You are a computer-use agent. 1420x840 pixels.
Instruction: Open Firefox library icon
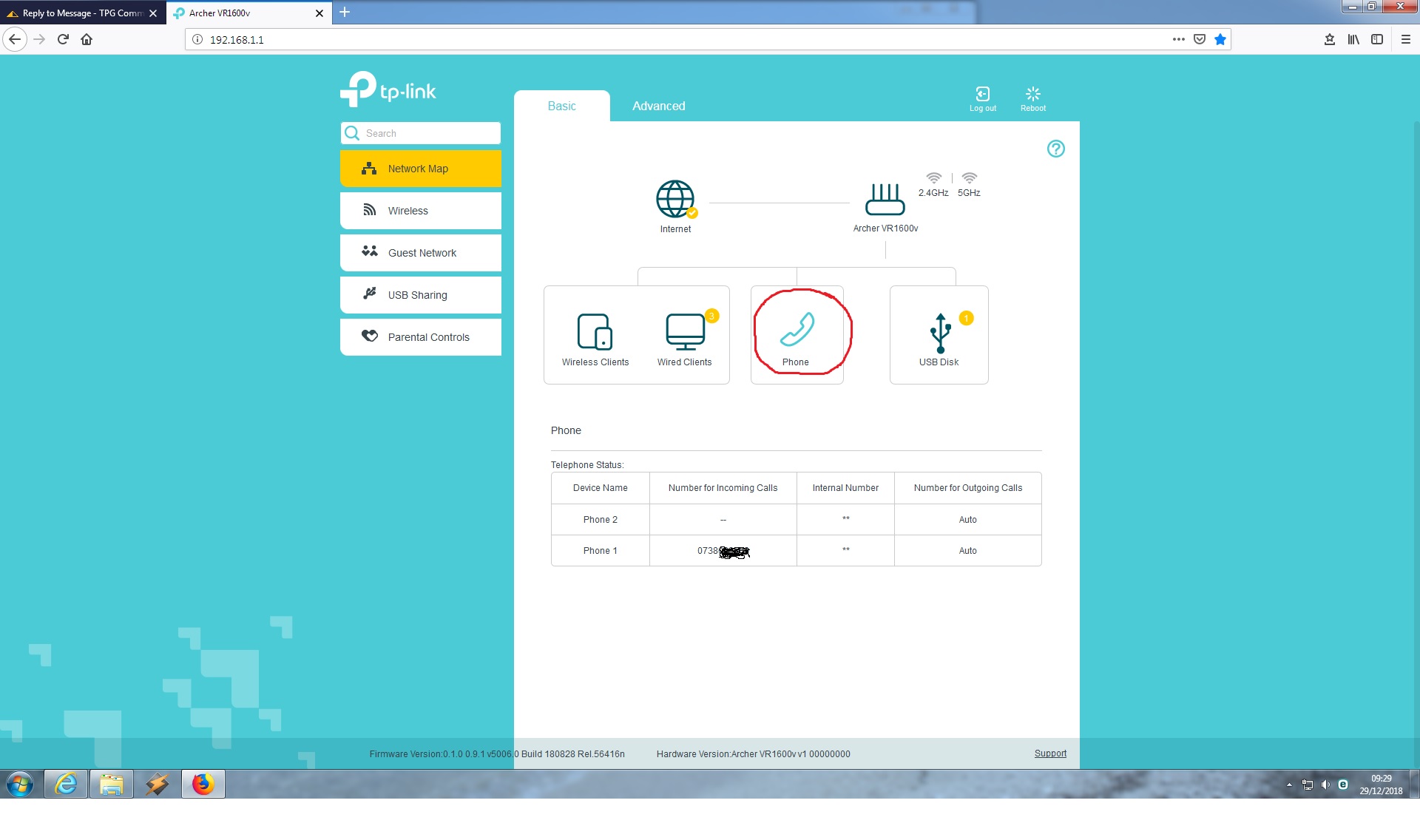click(1353, 39)
